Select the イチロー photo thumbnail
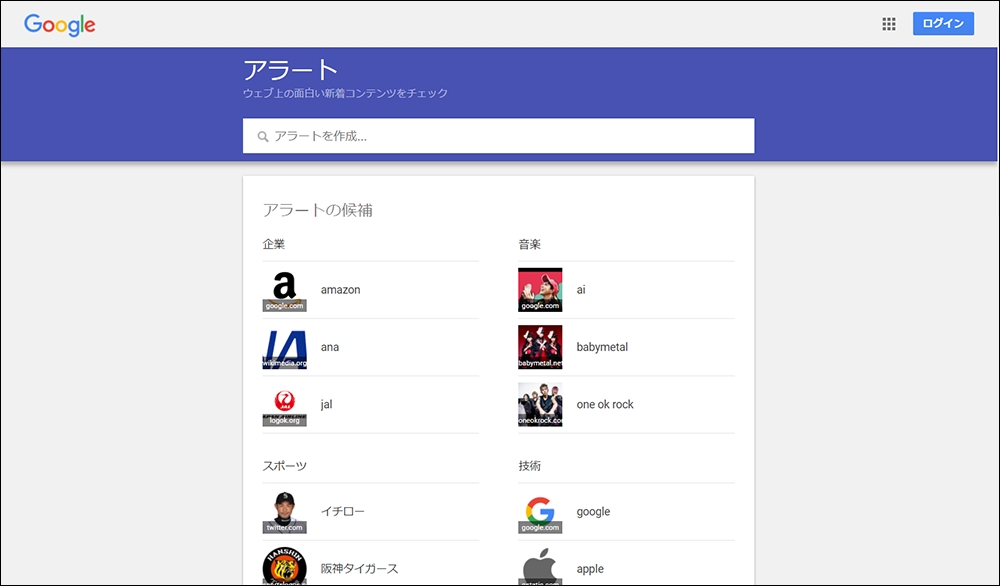1000x586 pixels. pos(284,511)
